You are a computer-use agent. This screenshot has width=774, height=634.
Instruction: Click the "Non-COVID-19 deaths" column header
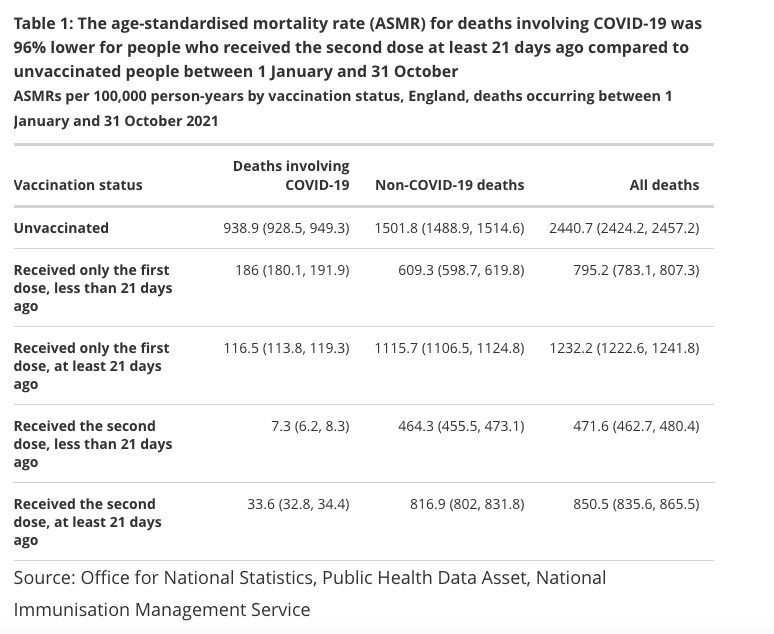click(449, 185)
